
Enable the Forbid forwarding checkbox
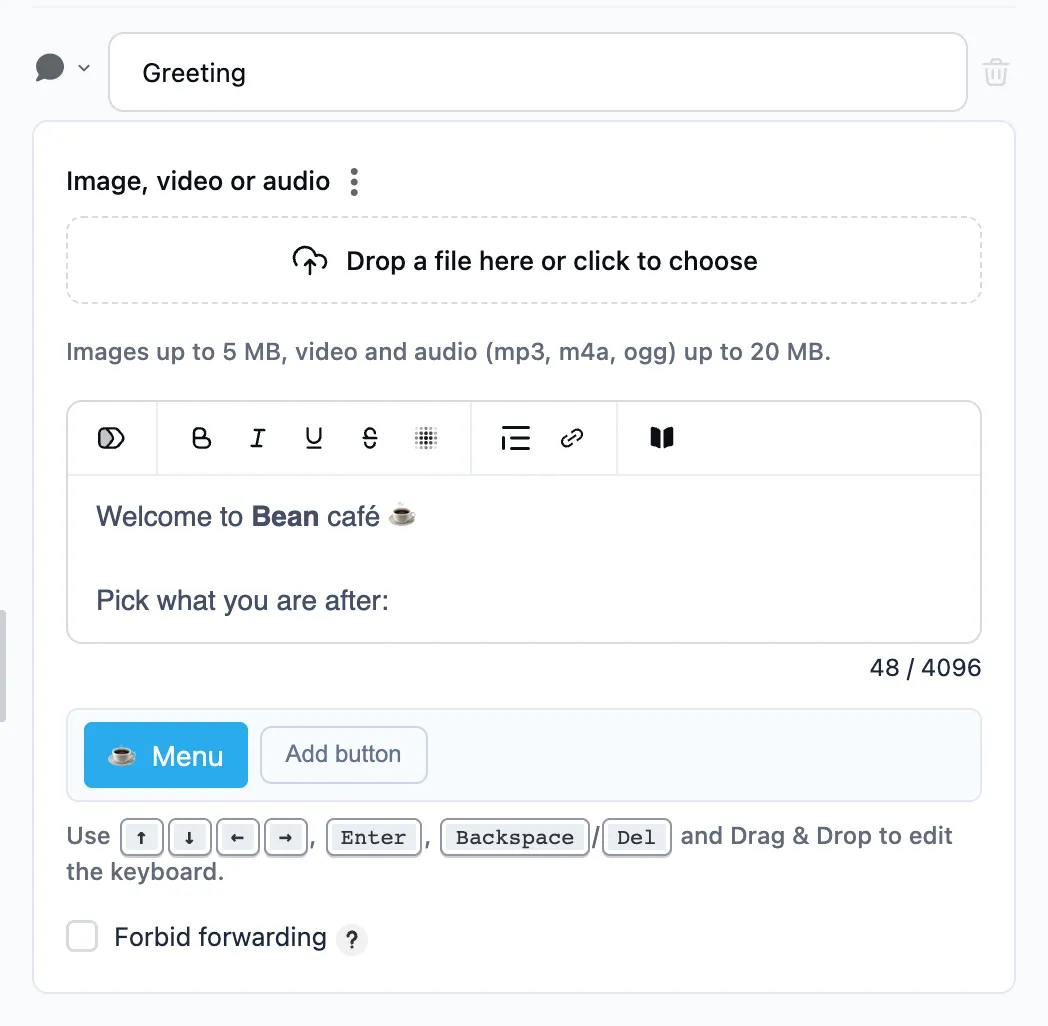coord(82,936)
